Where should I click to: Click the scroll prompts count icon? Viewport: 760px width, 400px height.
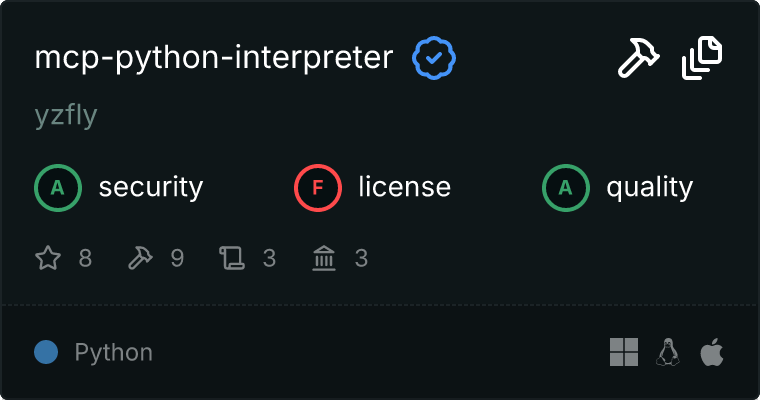[232, 259]
